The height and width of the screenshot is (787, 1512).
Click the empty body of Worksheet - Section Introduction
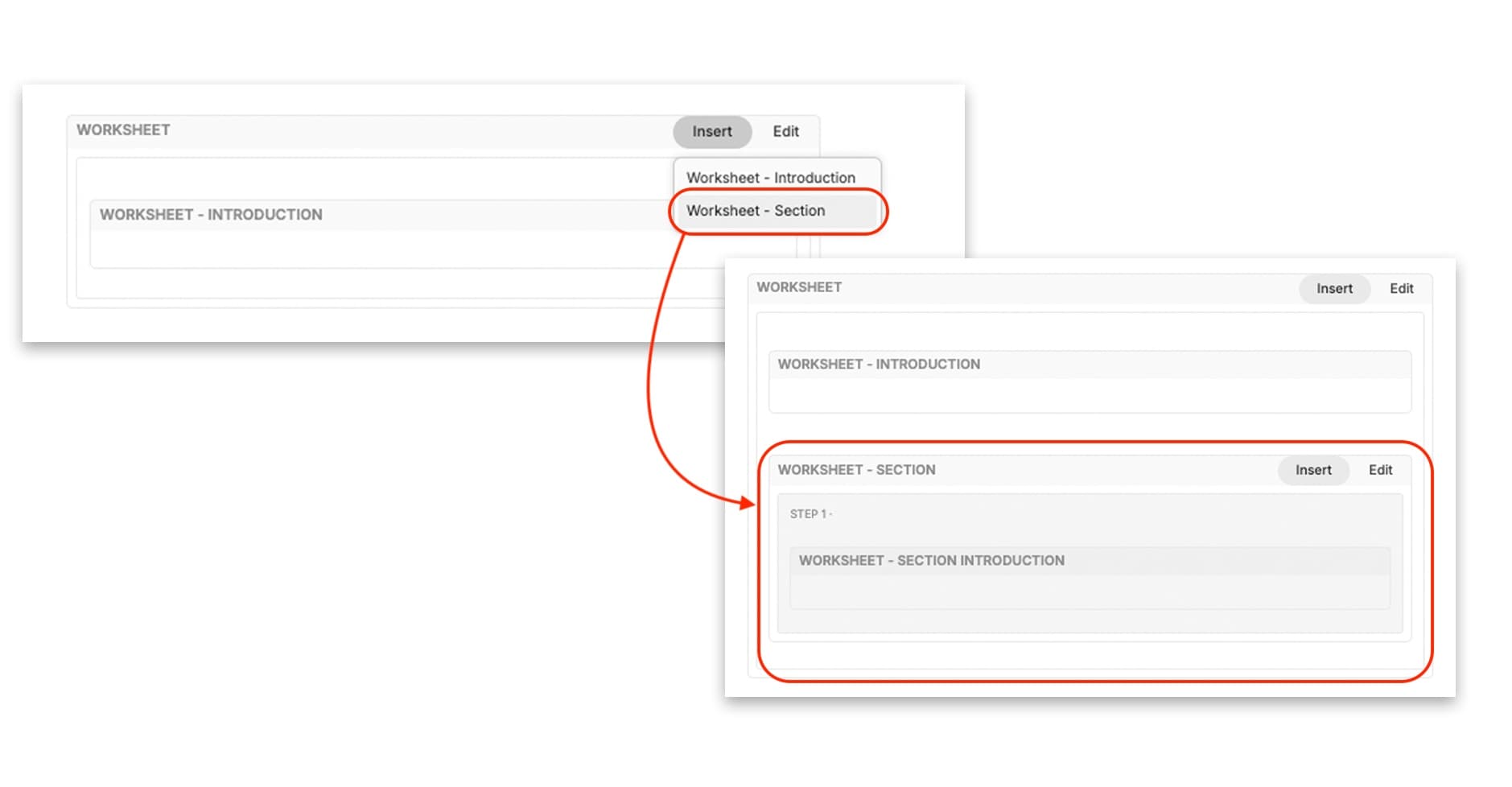click(x=1090, y=591)
